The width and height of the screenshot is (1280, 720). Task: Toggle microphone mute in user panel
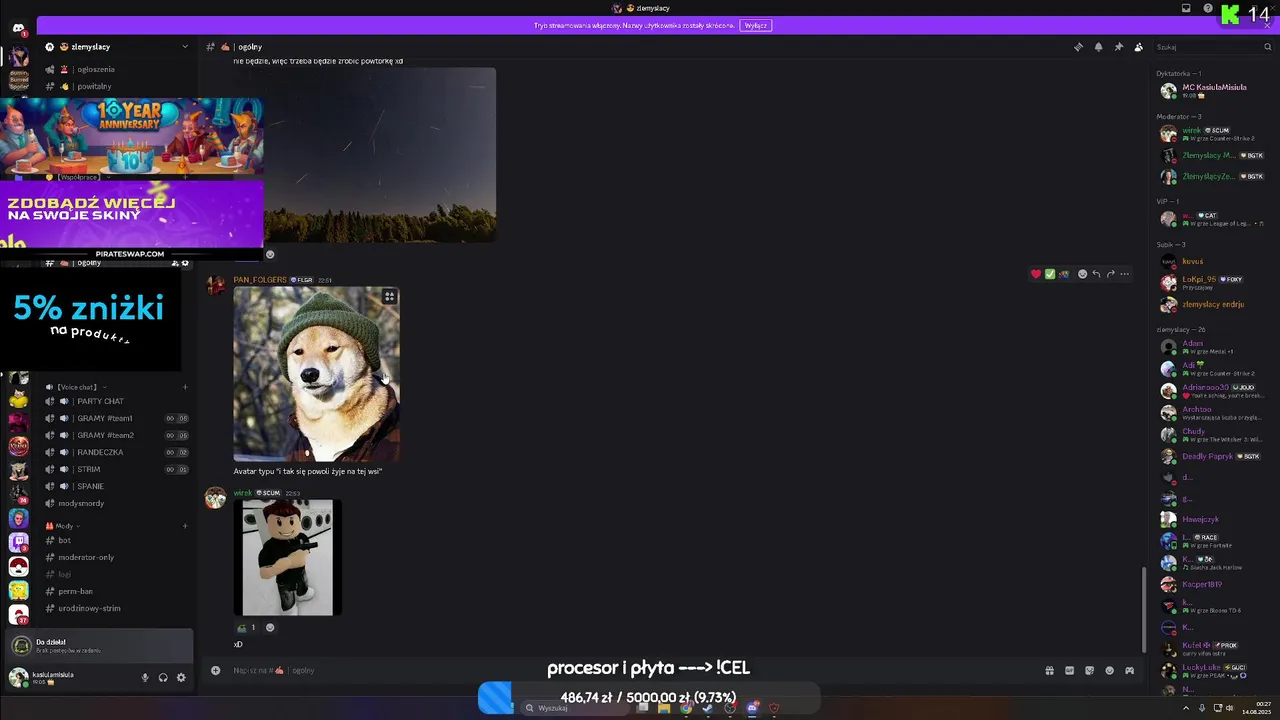pos(145,677)
